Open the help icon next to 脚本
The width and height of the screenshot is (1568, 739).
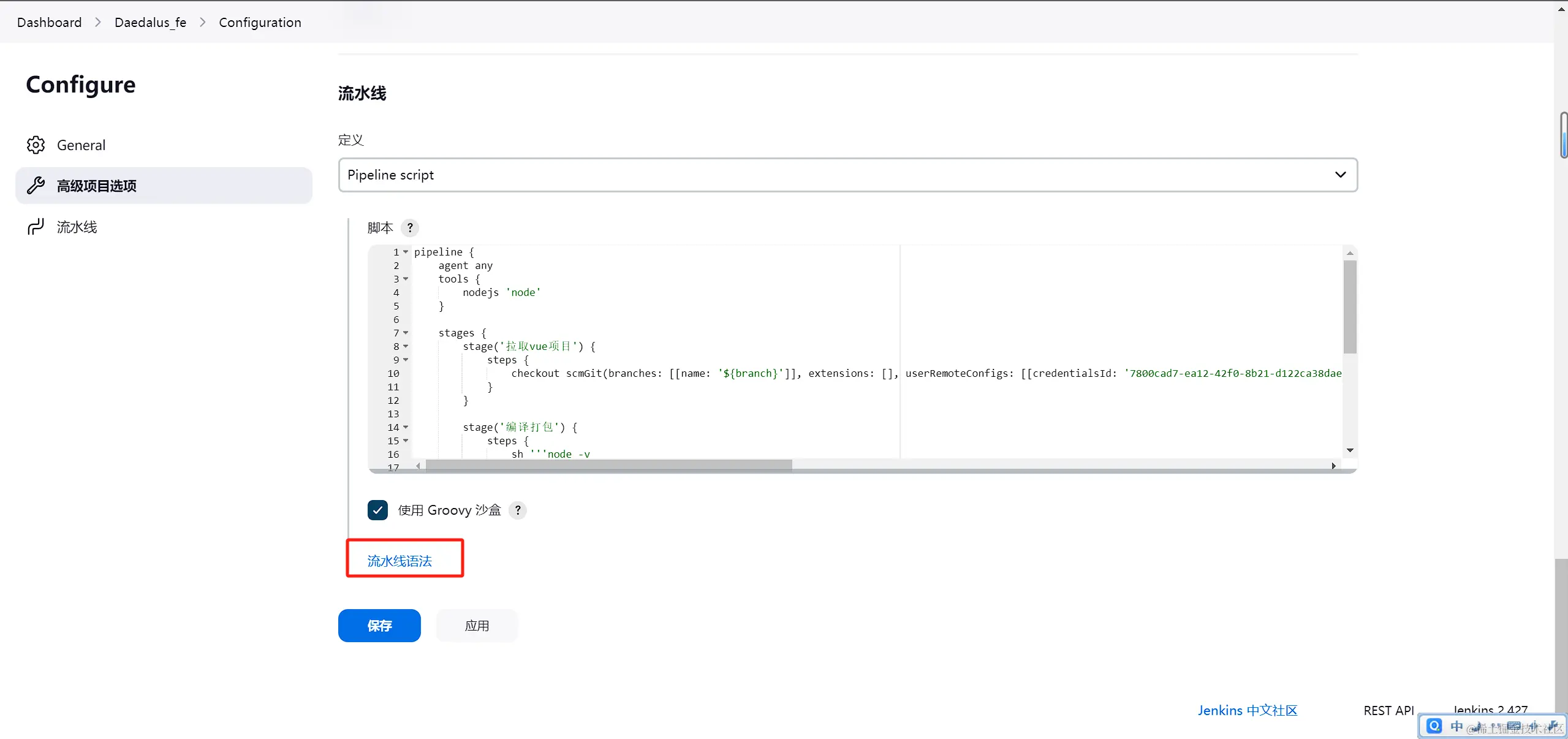coord(410,228)
